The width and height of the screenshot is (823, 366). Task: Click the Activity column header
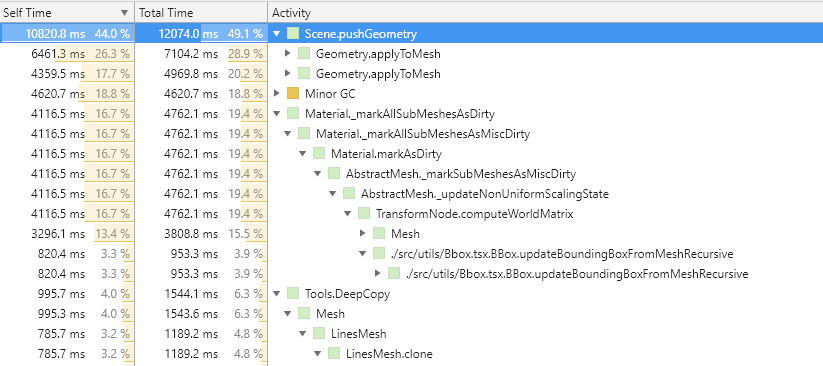click(545, 13)
